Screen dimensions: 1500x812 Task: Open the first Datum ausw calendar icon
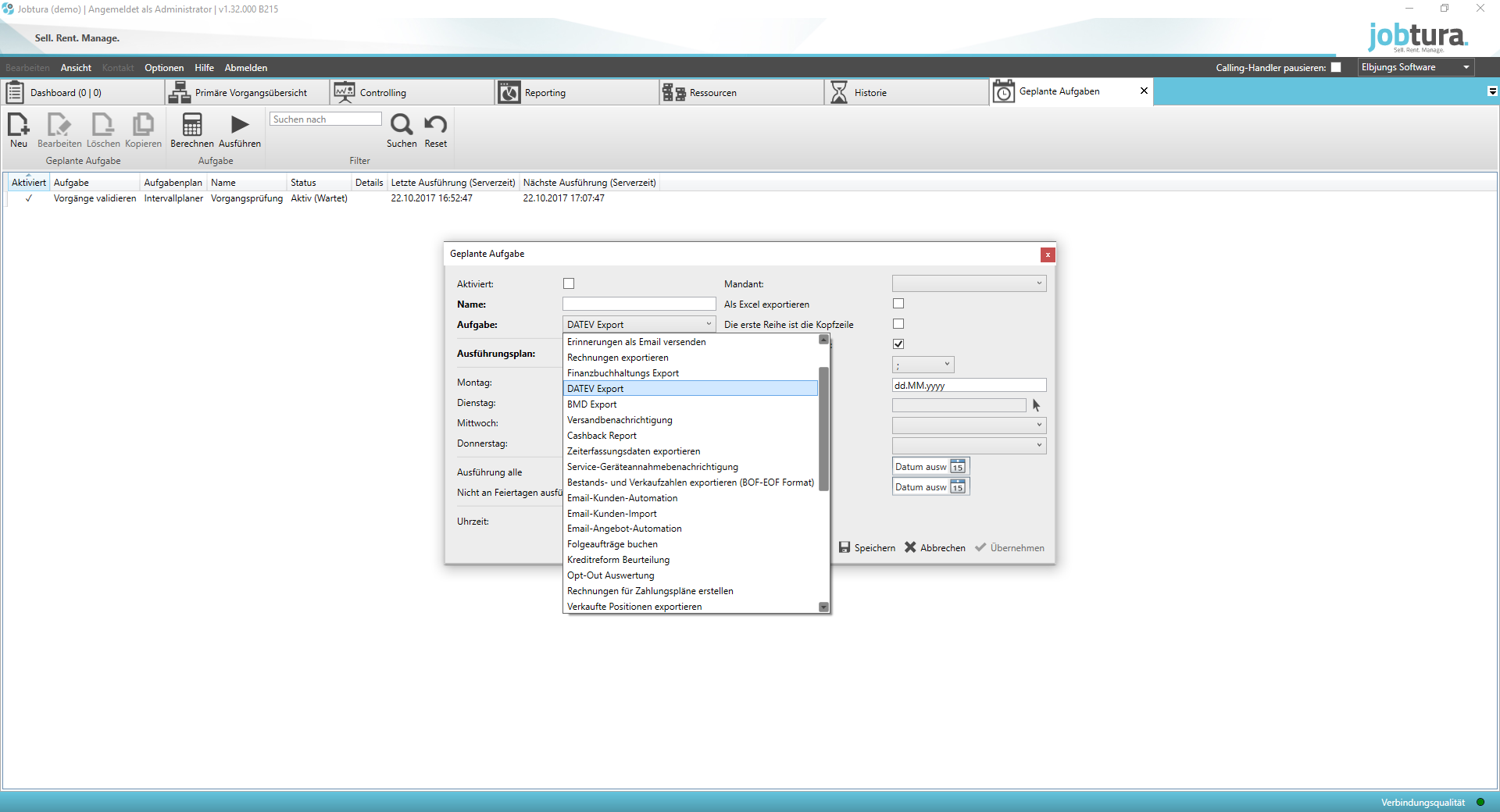tap(958, 466)
